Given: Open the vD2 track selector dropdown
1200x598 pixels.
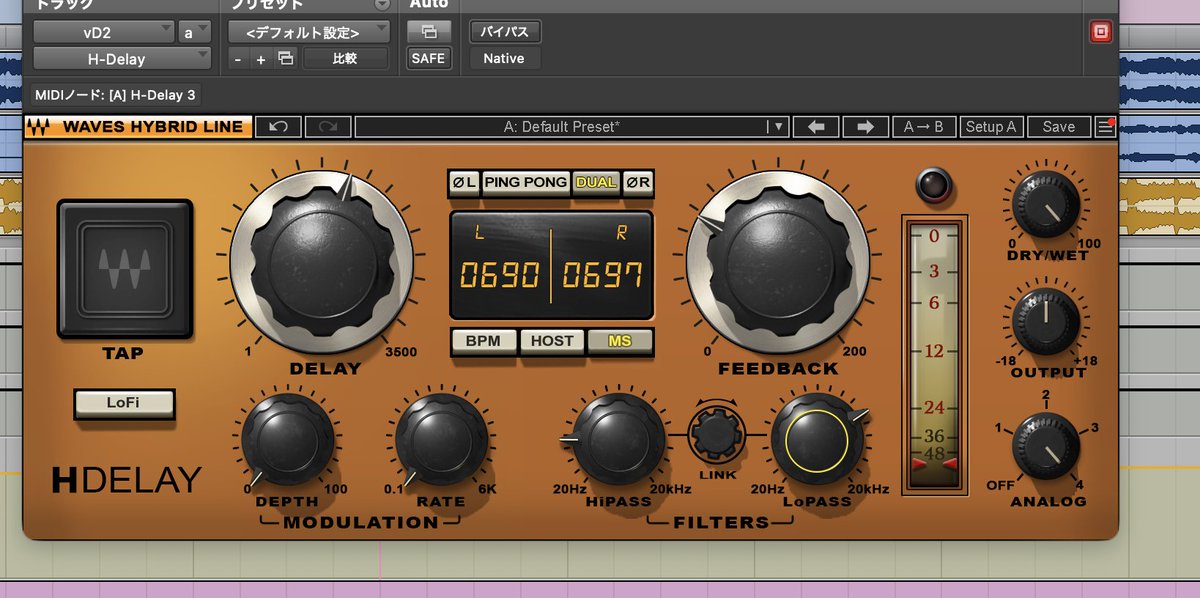Looking at the screenshot, I should 104,32.
